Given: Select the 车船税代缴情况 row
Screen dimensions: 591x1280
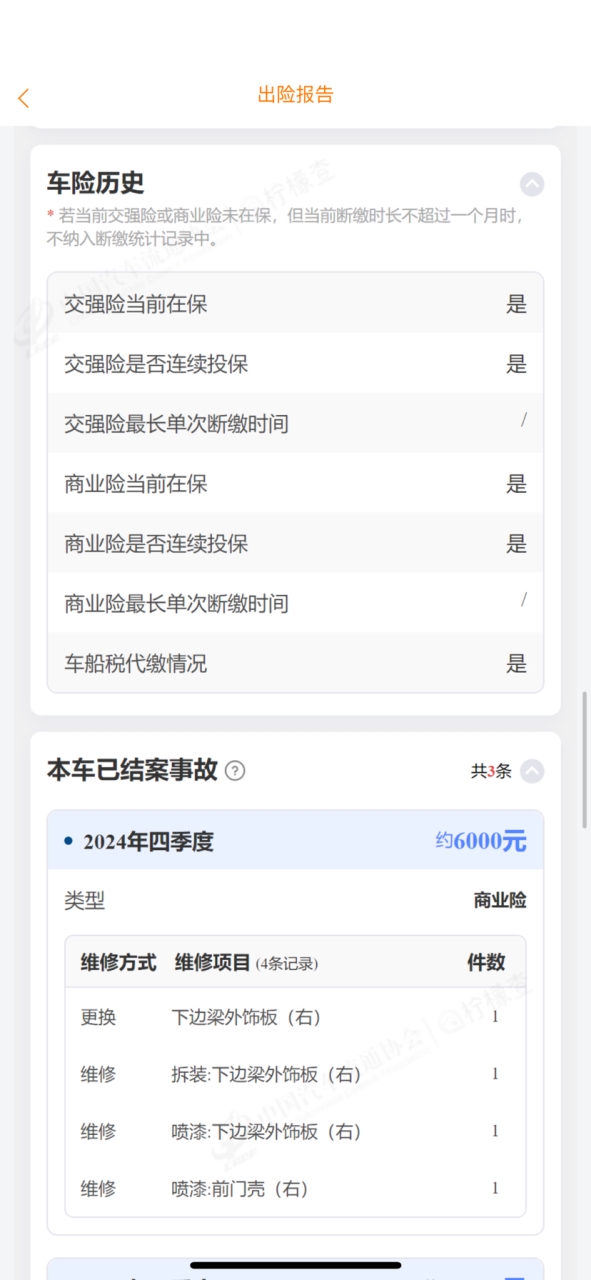Looking at the screenshot, I should click(296, 663).
